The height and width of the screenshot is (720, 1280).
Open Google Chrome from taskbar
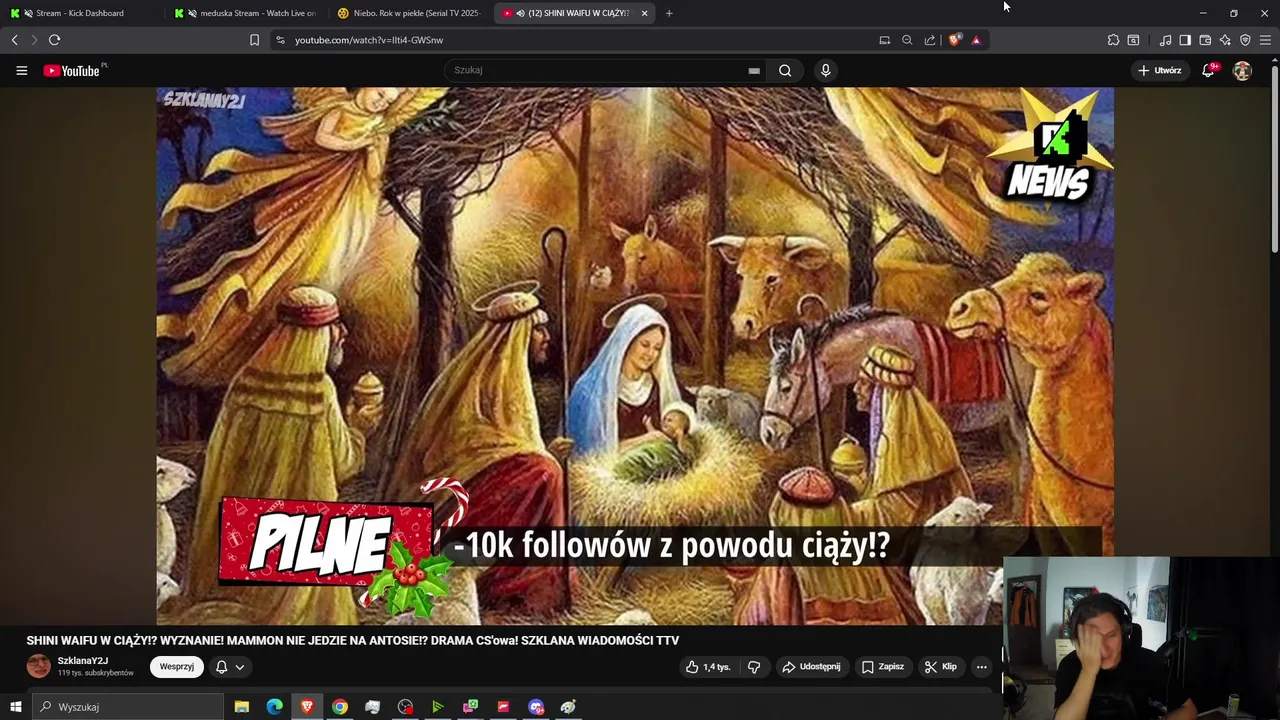(340, 707)
